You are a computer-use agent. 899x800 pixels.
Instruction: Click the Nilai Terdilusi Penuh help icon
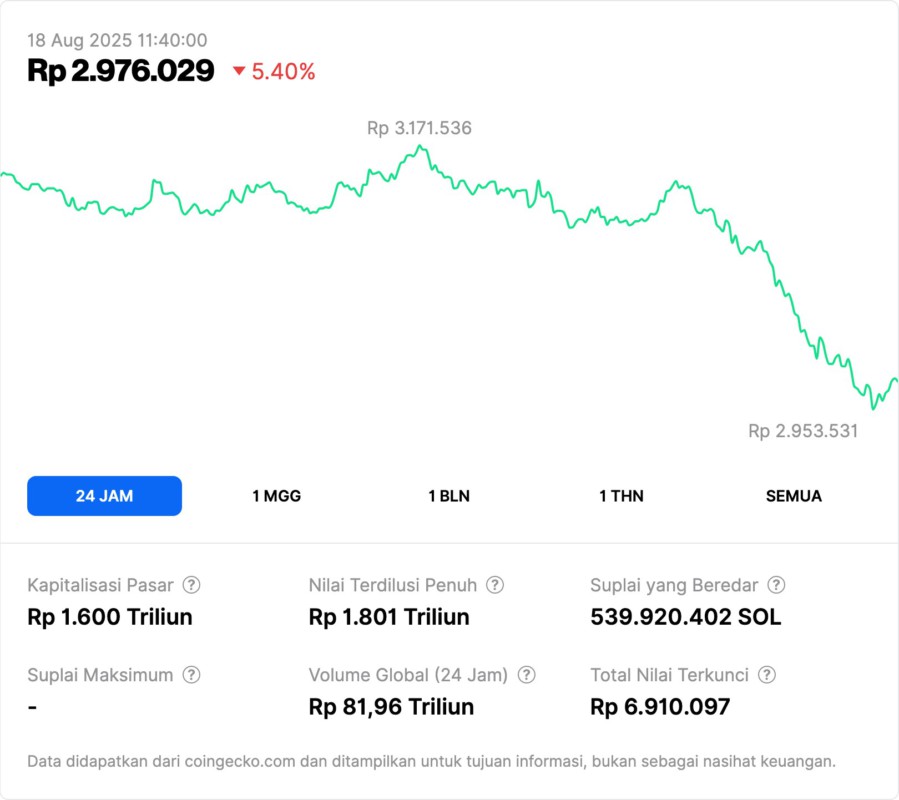[x=495, y=585]
